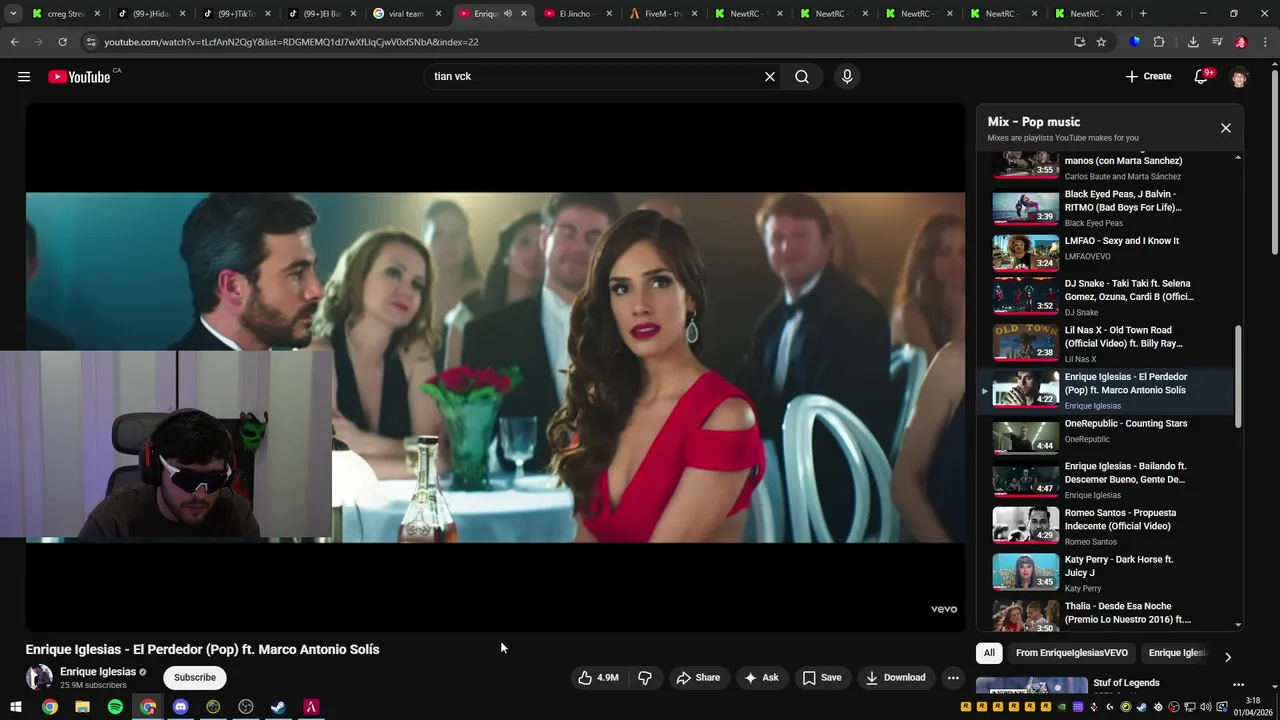
Task: Open the tab search dropdown arrow
Action: point(13,14)
